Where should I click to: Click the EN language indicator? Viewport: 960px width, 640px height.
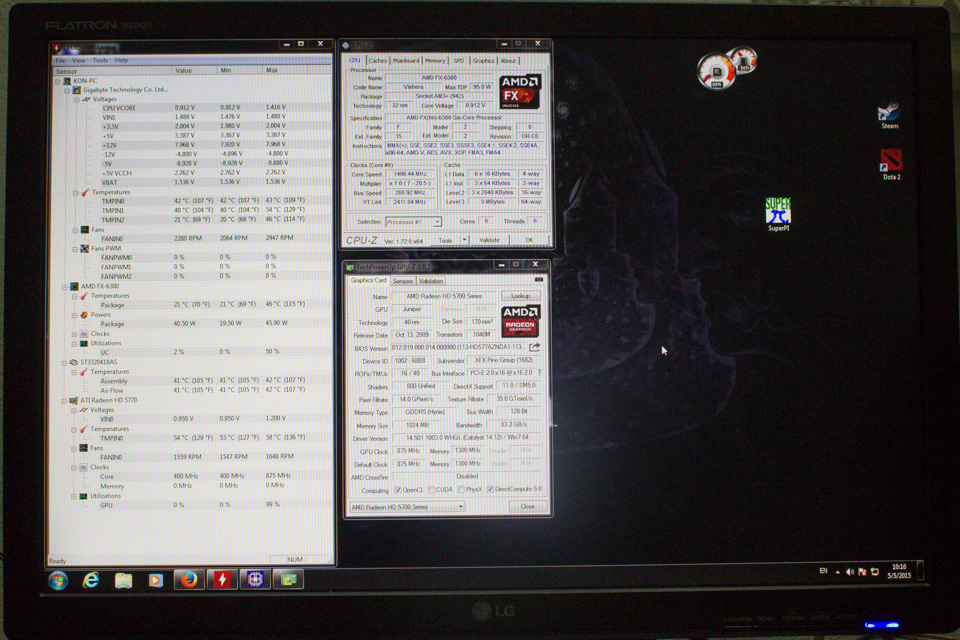[823, 571]
